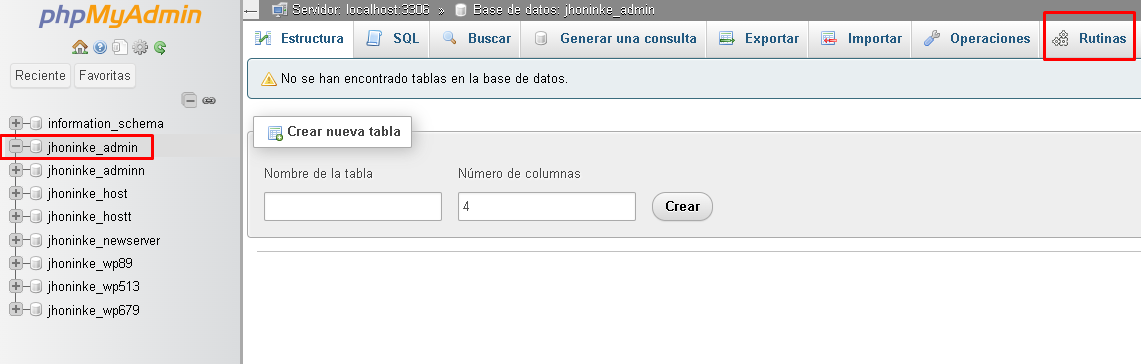Reload the navigation panel with green arrow
The width and height of the screenshot is (1141, 364).
[x=160, y=48]
